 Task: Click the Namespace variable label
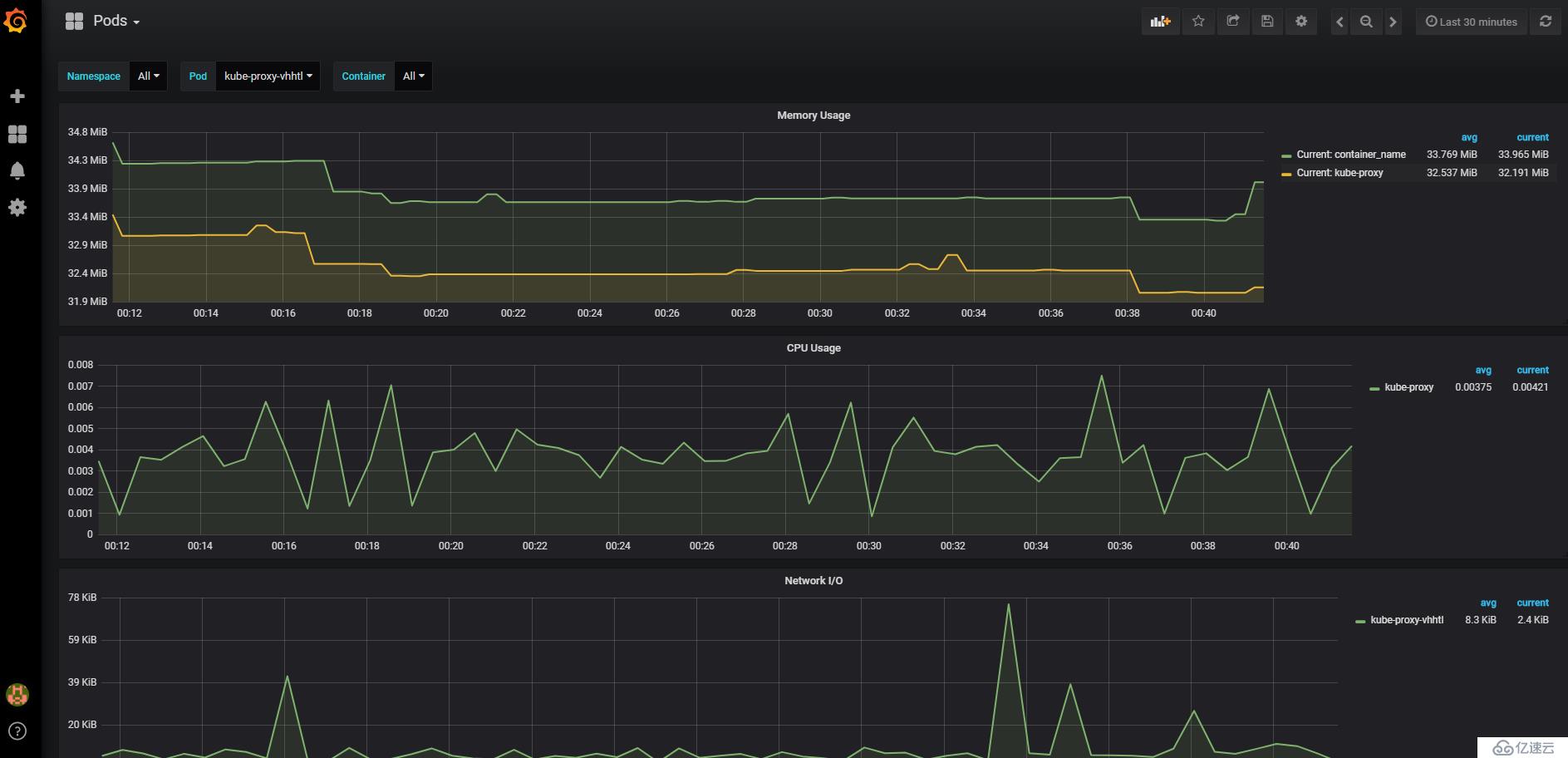[94, 76]
